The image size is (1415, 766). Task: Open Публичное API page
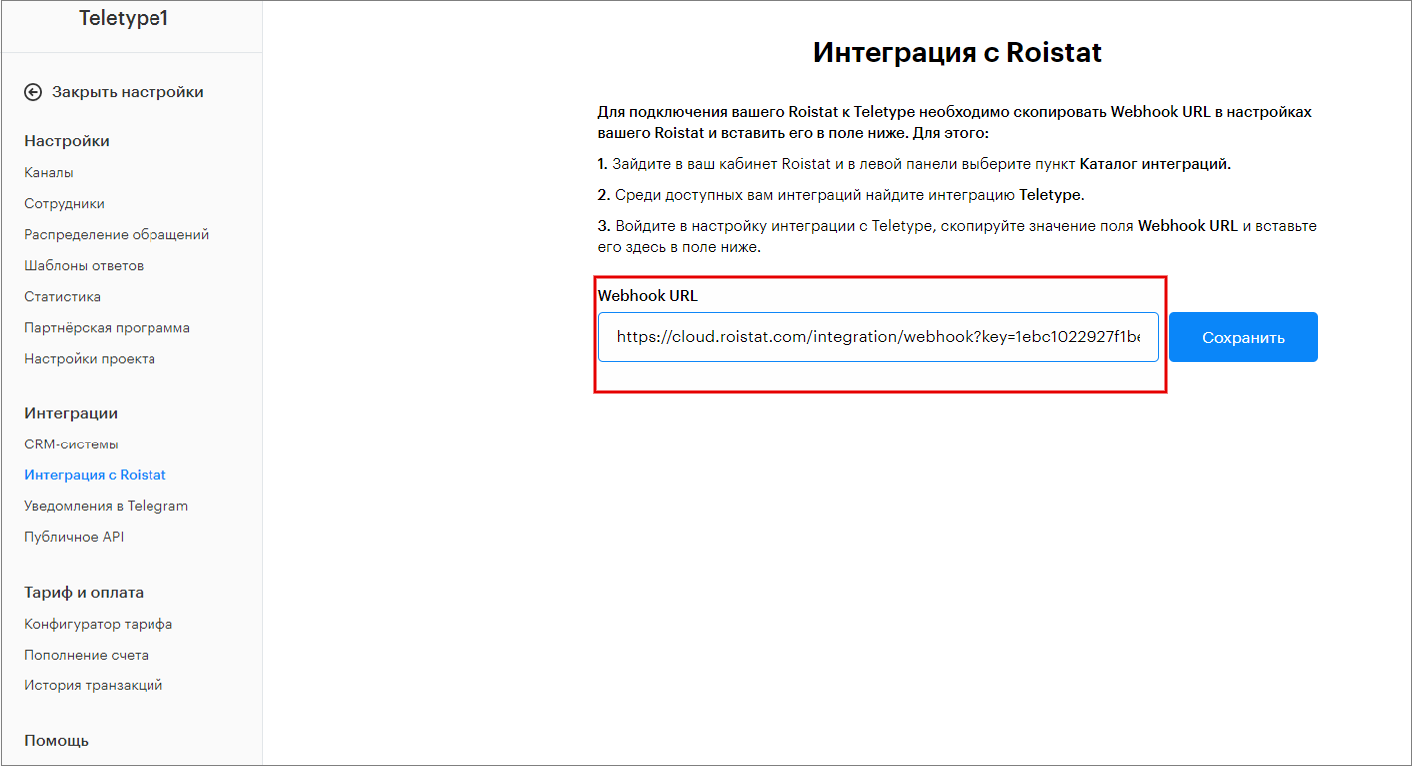[x=74, y=537]
